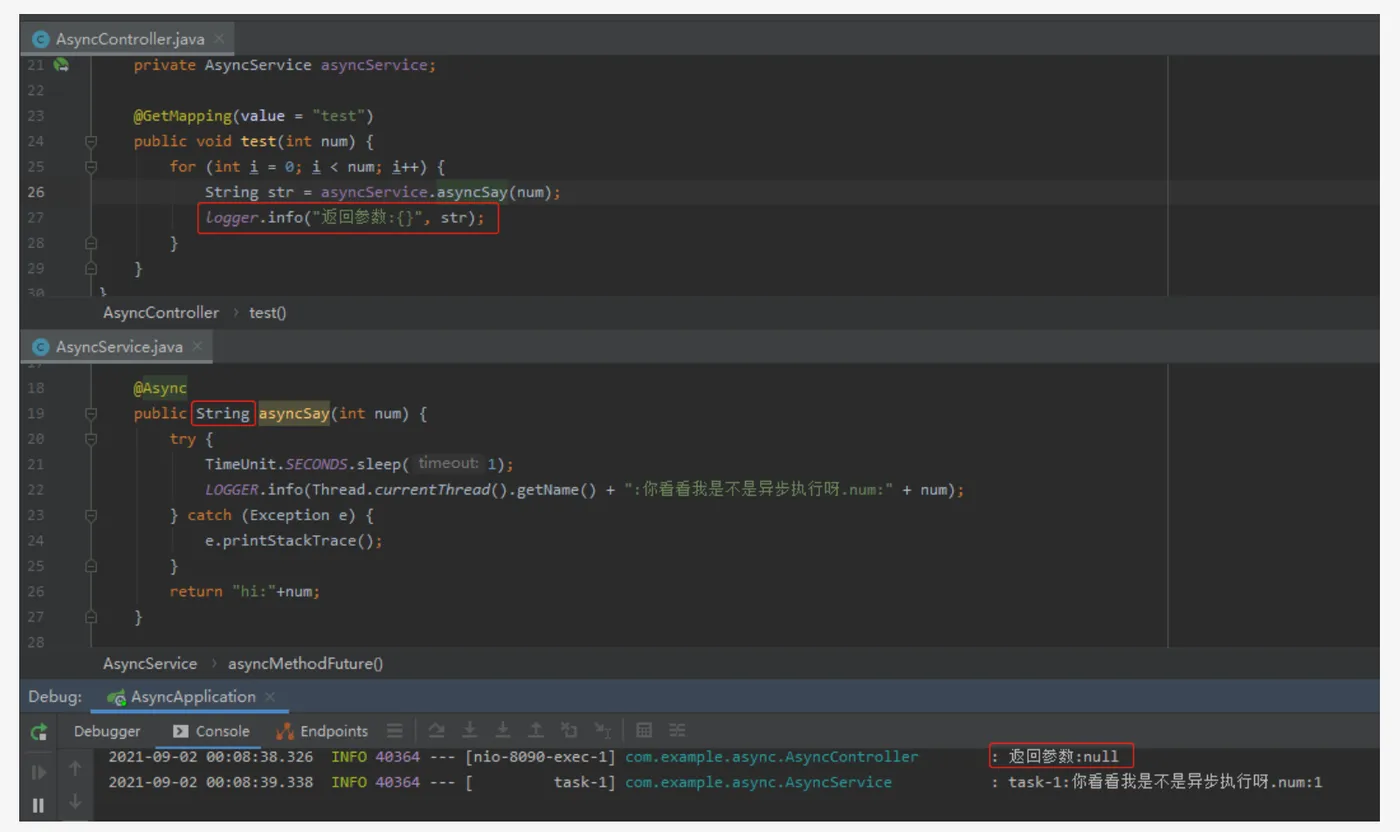Open the debug layout settings icon after Endpoints
The width and height of the screenshot is (1400, 832).
tap(395, 731)
